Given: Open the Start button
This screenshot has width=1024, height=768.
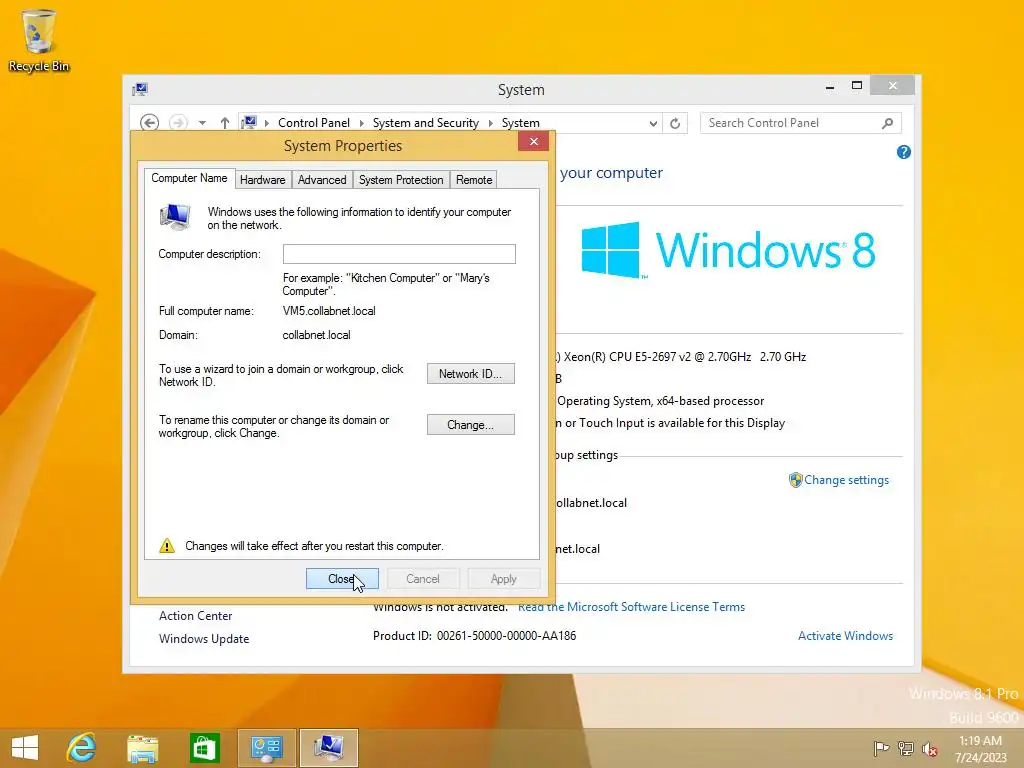Looking at the screenshot, I should tap(25, 748).
